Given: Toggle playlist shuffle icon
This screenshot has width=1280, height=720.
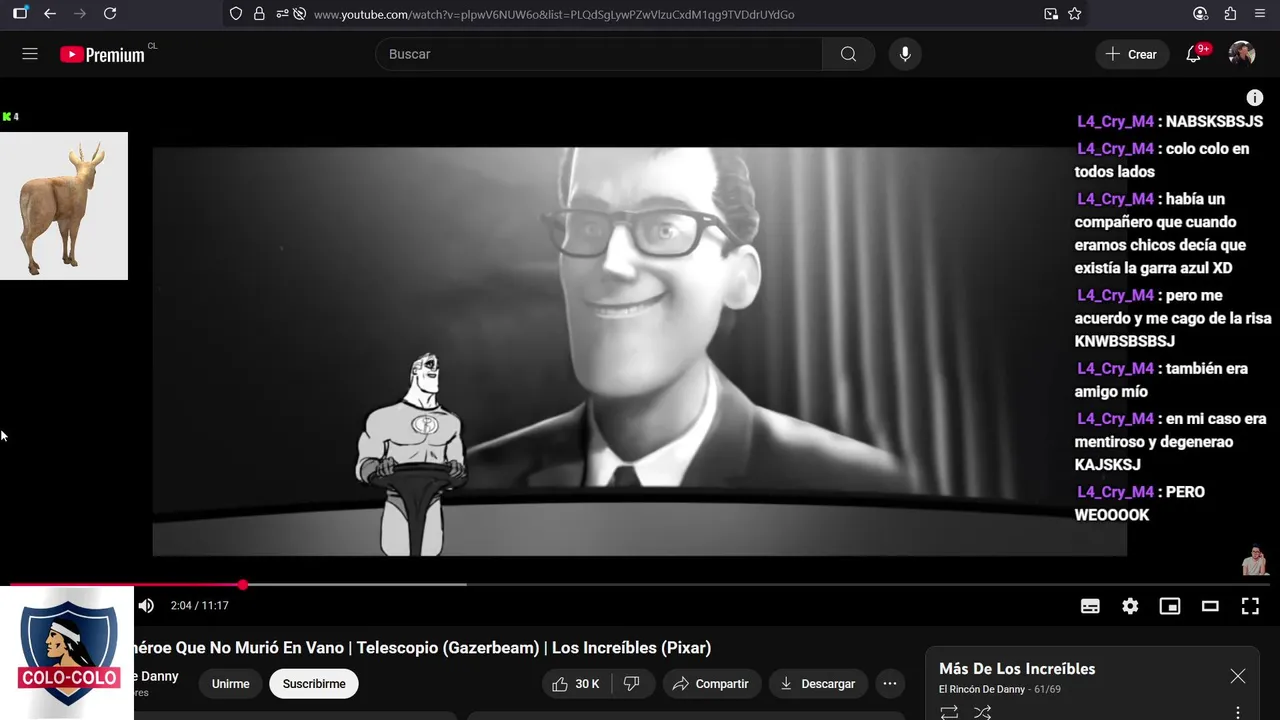Looking at the screenshot, I should pyautogui.click(x=983, y=712).
